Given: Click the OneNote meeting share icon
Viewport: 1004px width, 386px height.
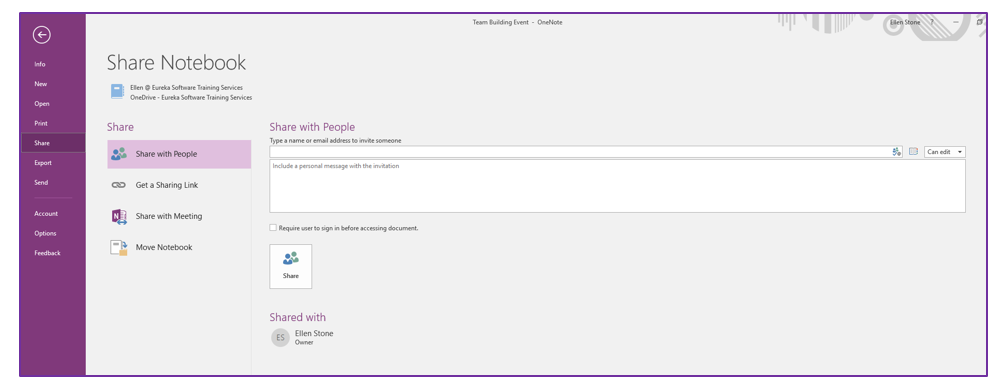Looking at the screenshot, I should [118, 216].
